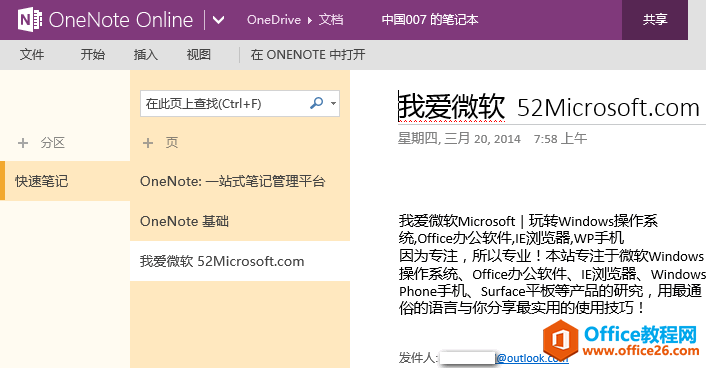Click 在 ONENOTE 中打开 button
This screenshot has height=368, width=706.
pos(308,55)
